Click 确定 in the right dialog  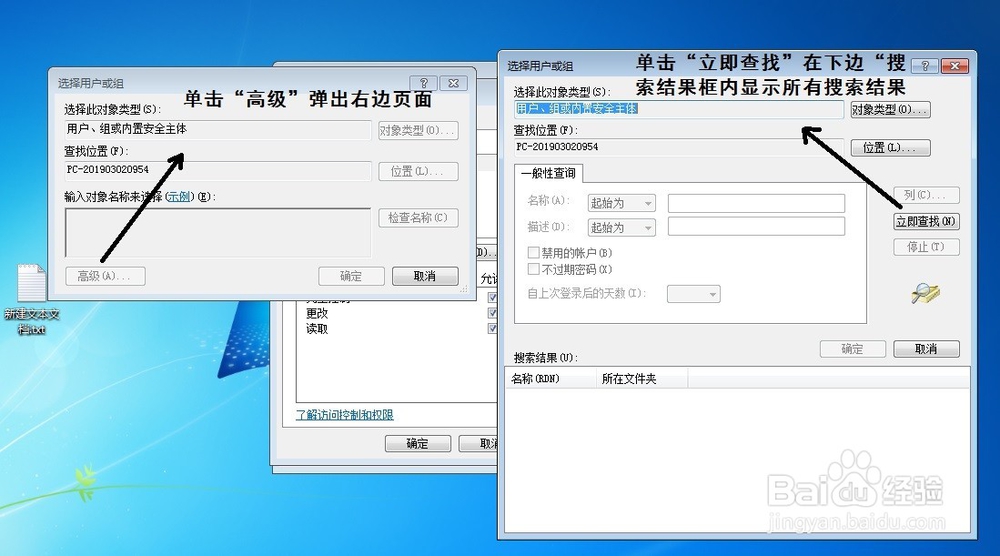click(x=853, y=349)
